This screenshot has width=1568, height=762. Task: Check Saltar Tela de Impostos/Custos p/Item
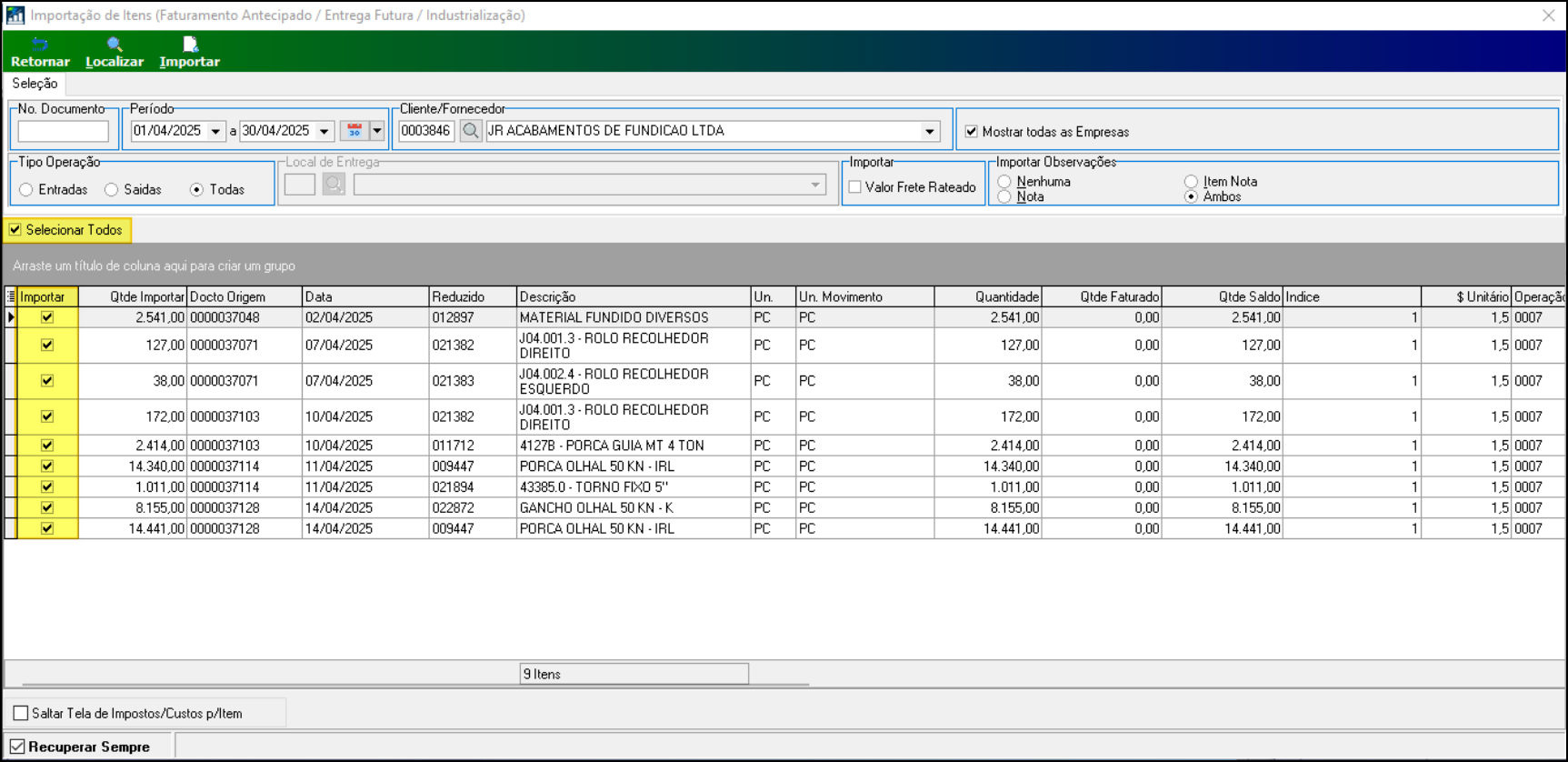(21, 713)
